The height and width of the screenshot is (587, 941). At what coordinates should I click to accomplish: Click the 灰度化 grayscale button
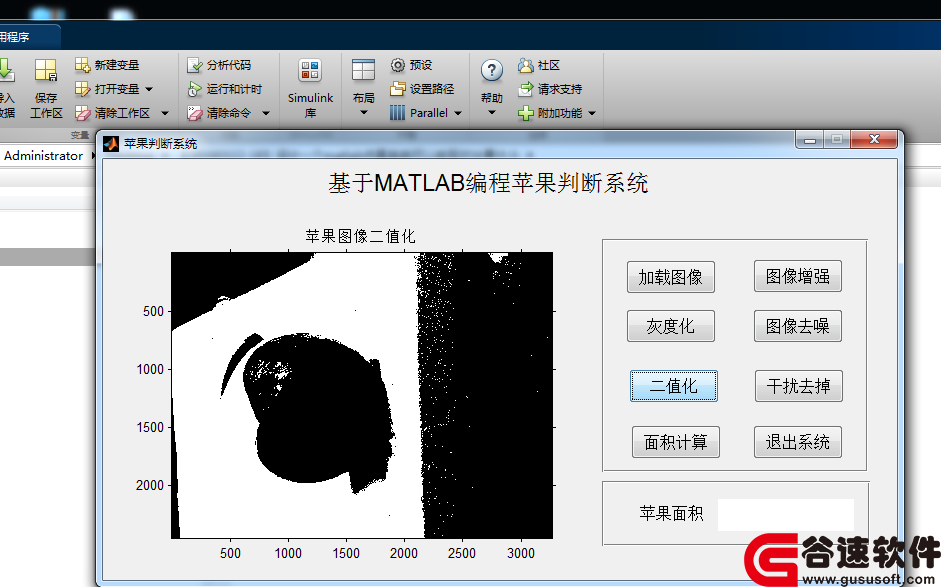(x=670, y=326)
